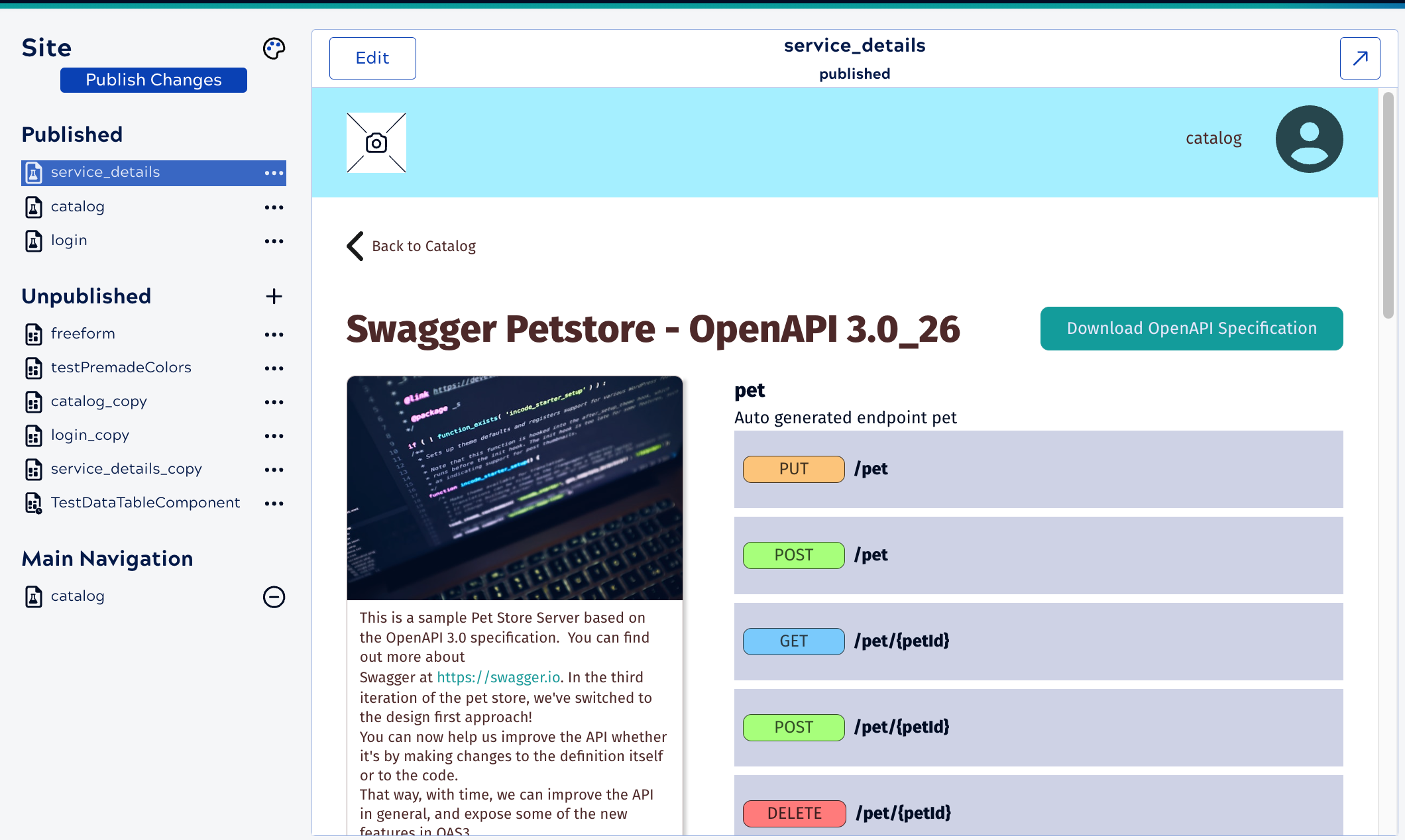Open the https://swagger.io link
This screenshot has width=1405, height=840.
click(x=498, y=677)
